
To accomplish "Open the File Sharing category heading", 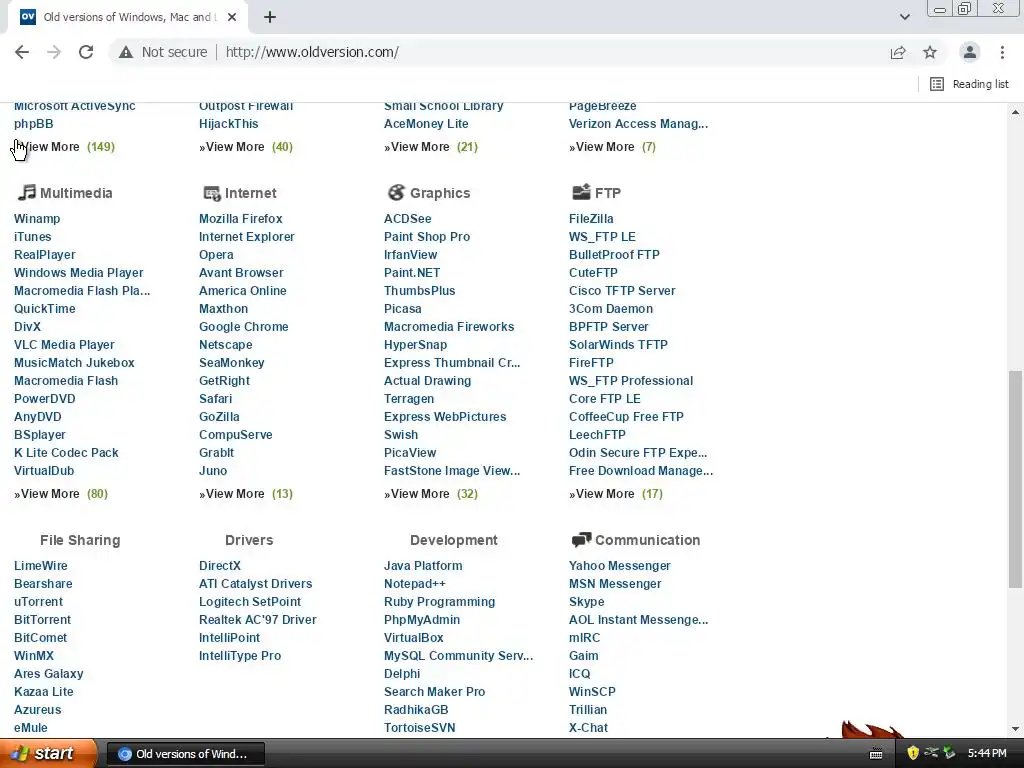I will [x=80, y=540].
